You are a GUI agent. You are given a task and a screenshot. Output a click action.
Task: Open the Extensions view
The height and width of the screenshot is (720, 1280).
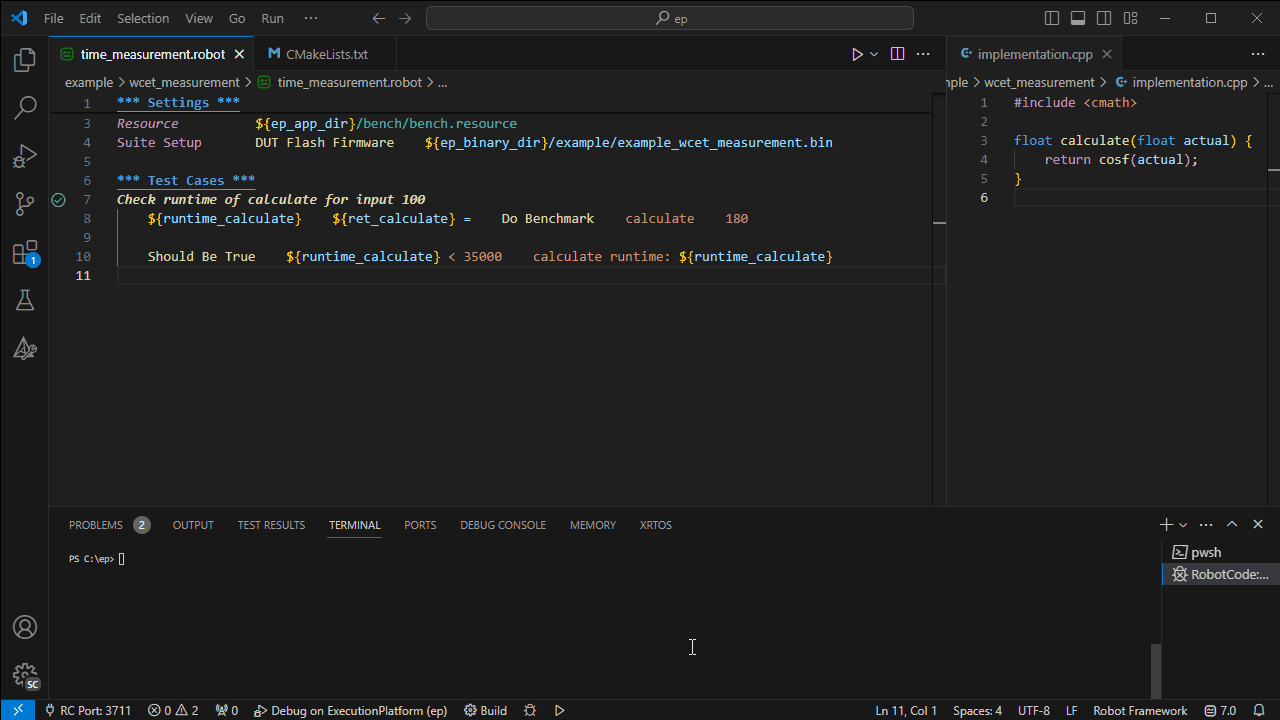(25, 252)
